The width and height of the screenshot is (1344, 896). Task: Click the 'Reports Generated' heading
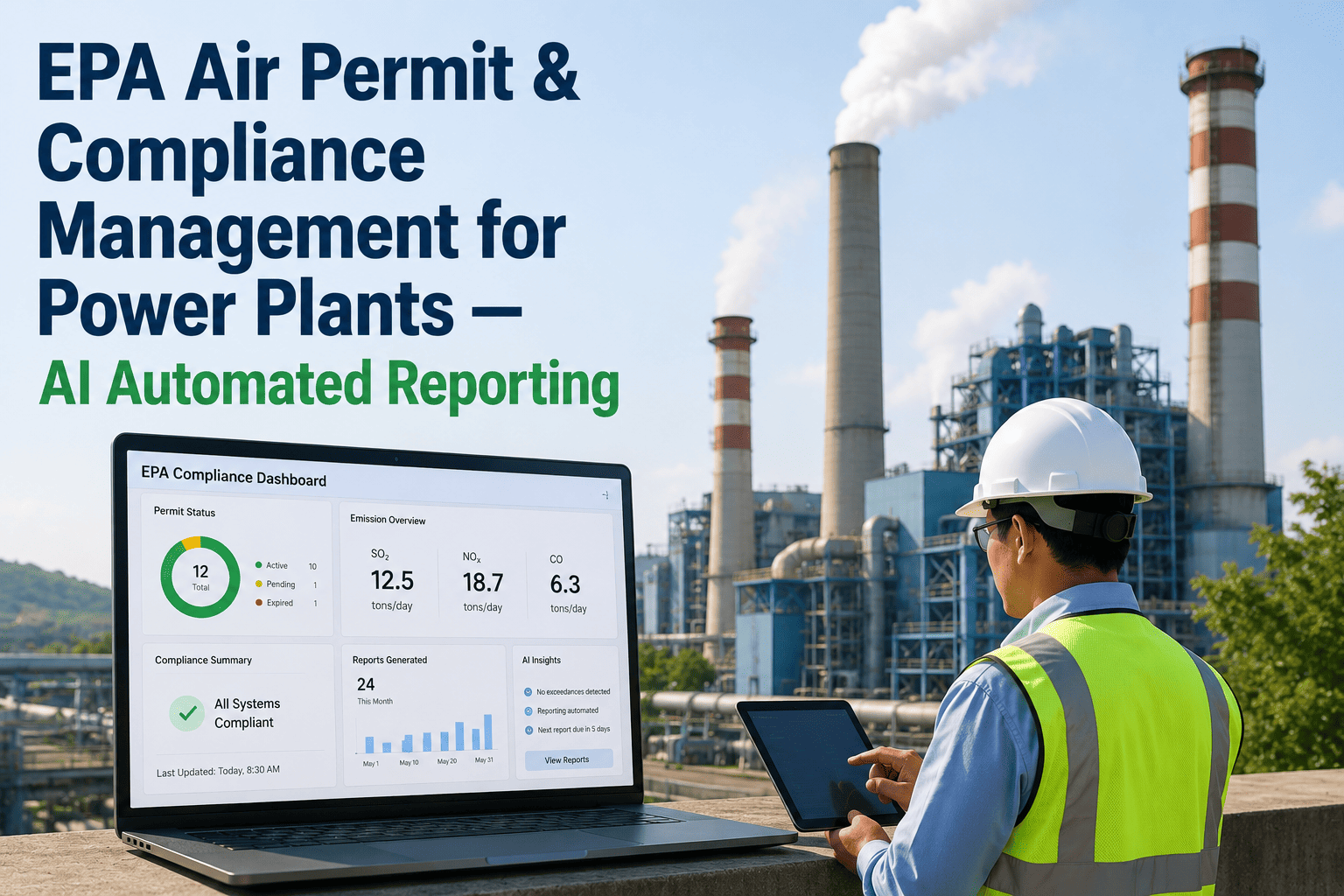pyautogui.click(x=389, y=660)
